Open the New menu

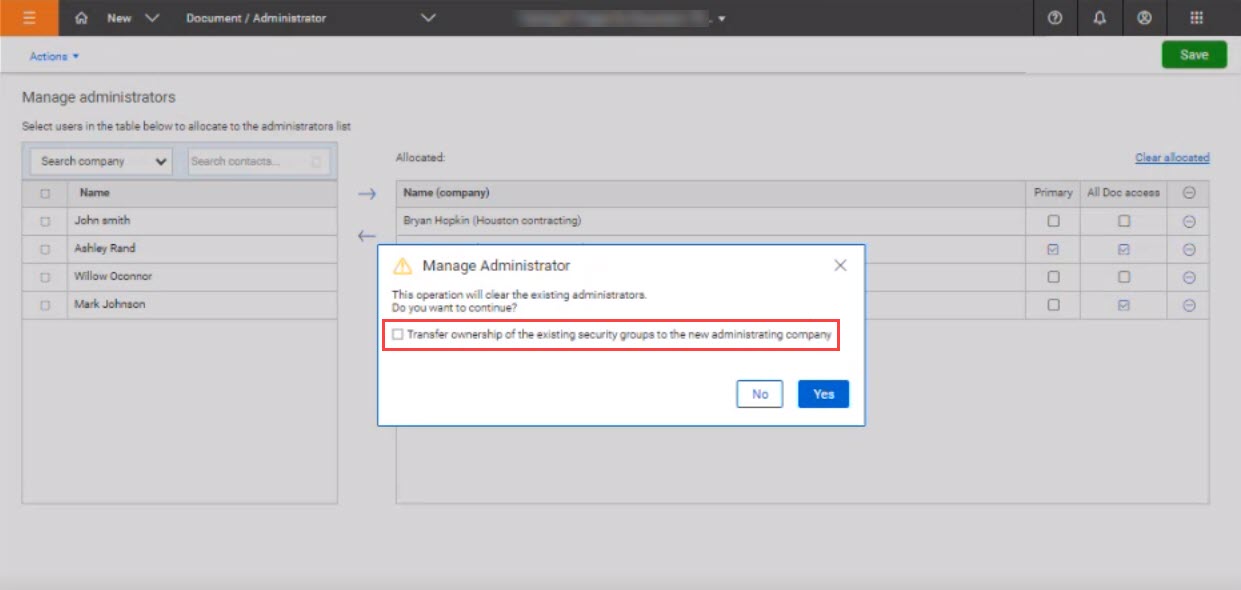(133, 18)
